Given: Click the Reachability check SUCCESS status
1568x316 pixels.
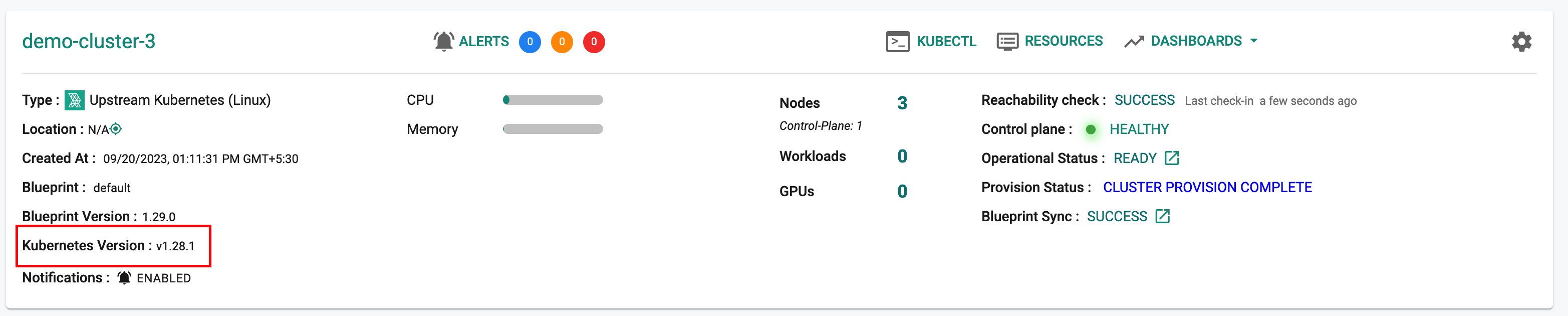Looking at the screenshot, I should coord(1144,100).
